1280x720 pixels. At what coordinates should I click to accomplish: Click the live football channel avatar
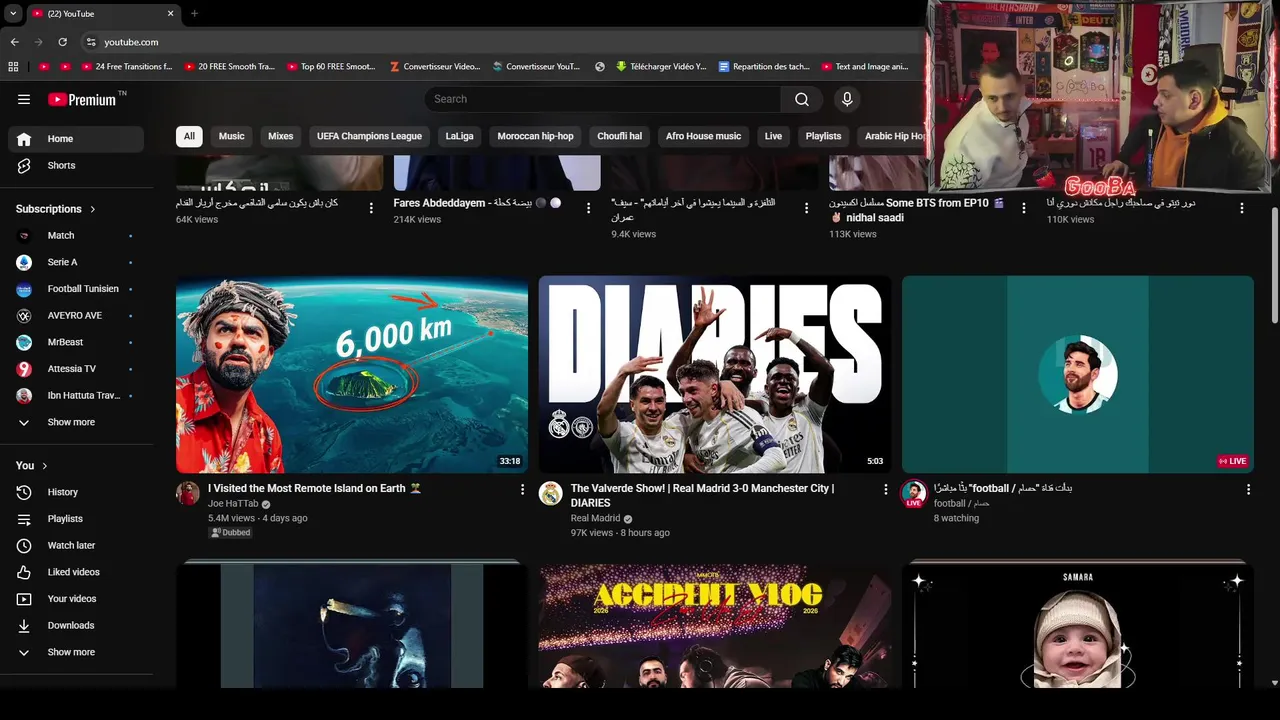click(x=913, y=493)
